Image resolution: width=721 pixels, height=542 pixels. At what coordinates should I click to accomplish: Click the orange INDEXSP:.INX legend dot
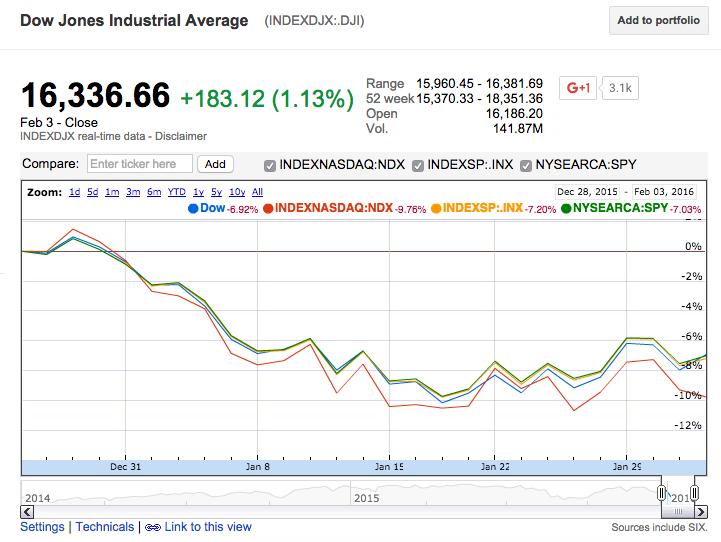[x=436, y=209]
